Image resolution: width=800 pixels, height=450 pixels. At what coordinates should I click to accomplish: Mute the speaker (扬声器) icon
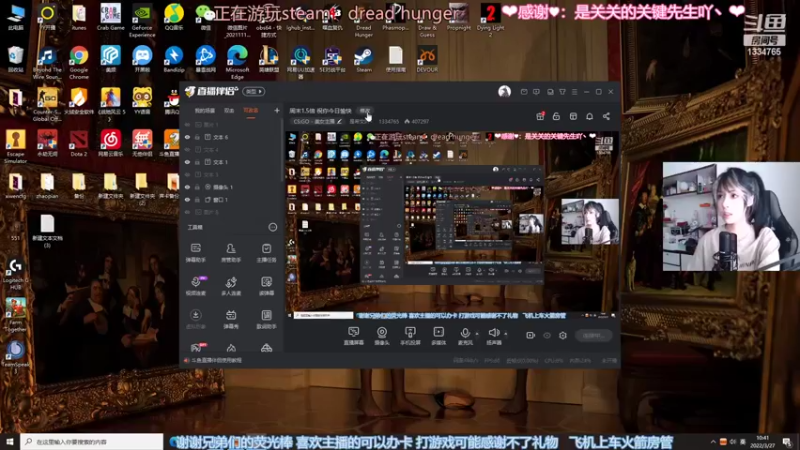[x=493, y=333]
